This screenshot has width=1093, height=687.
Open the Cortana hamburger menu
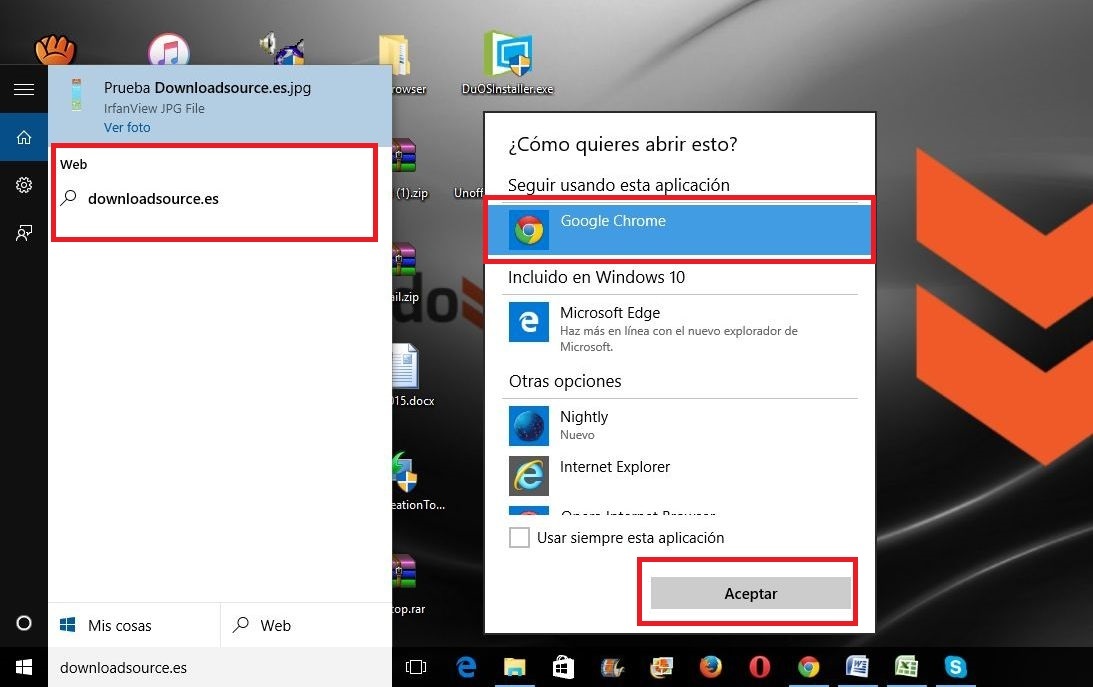click(x=24, y=89)
